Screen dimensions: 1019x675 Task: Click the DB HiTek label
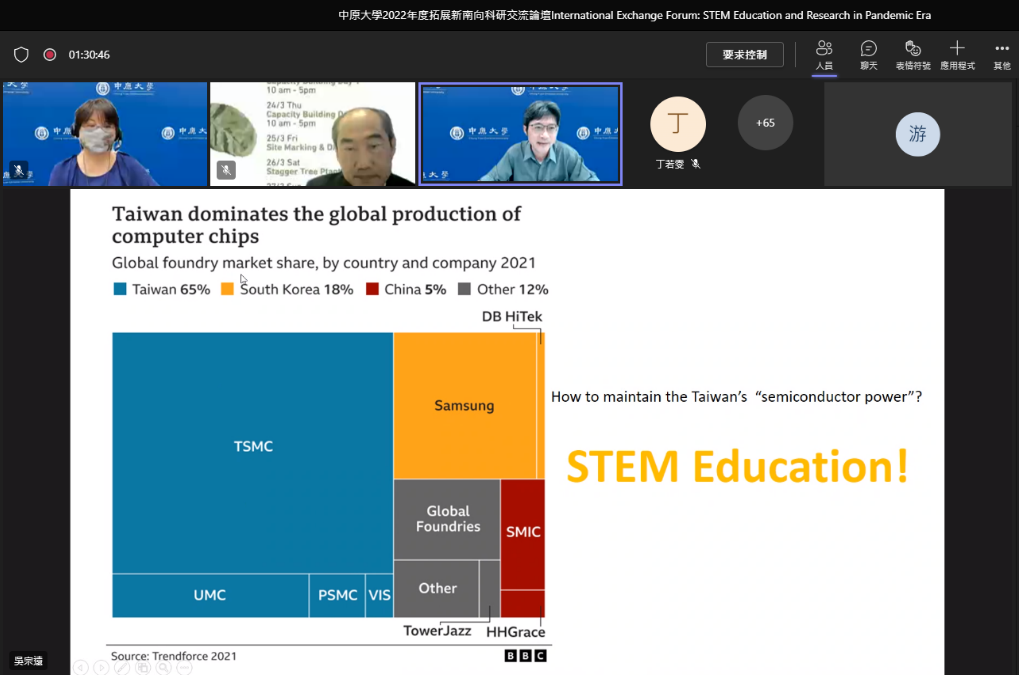pyautogui.click(x=511, y=316)
